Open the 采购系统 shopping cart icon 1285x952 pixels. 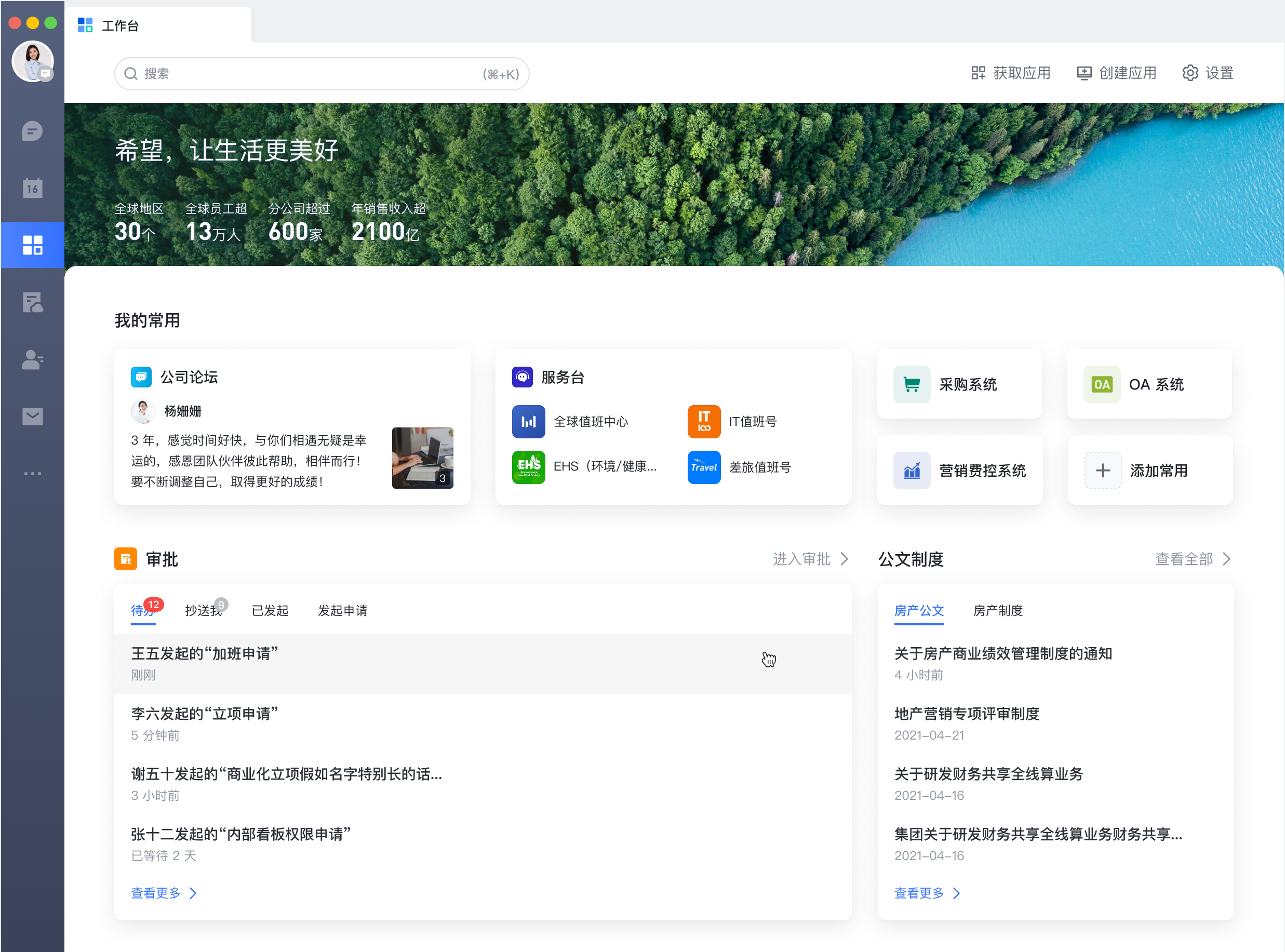tap(912, 384)
